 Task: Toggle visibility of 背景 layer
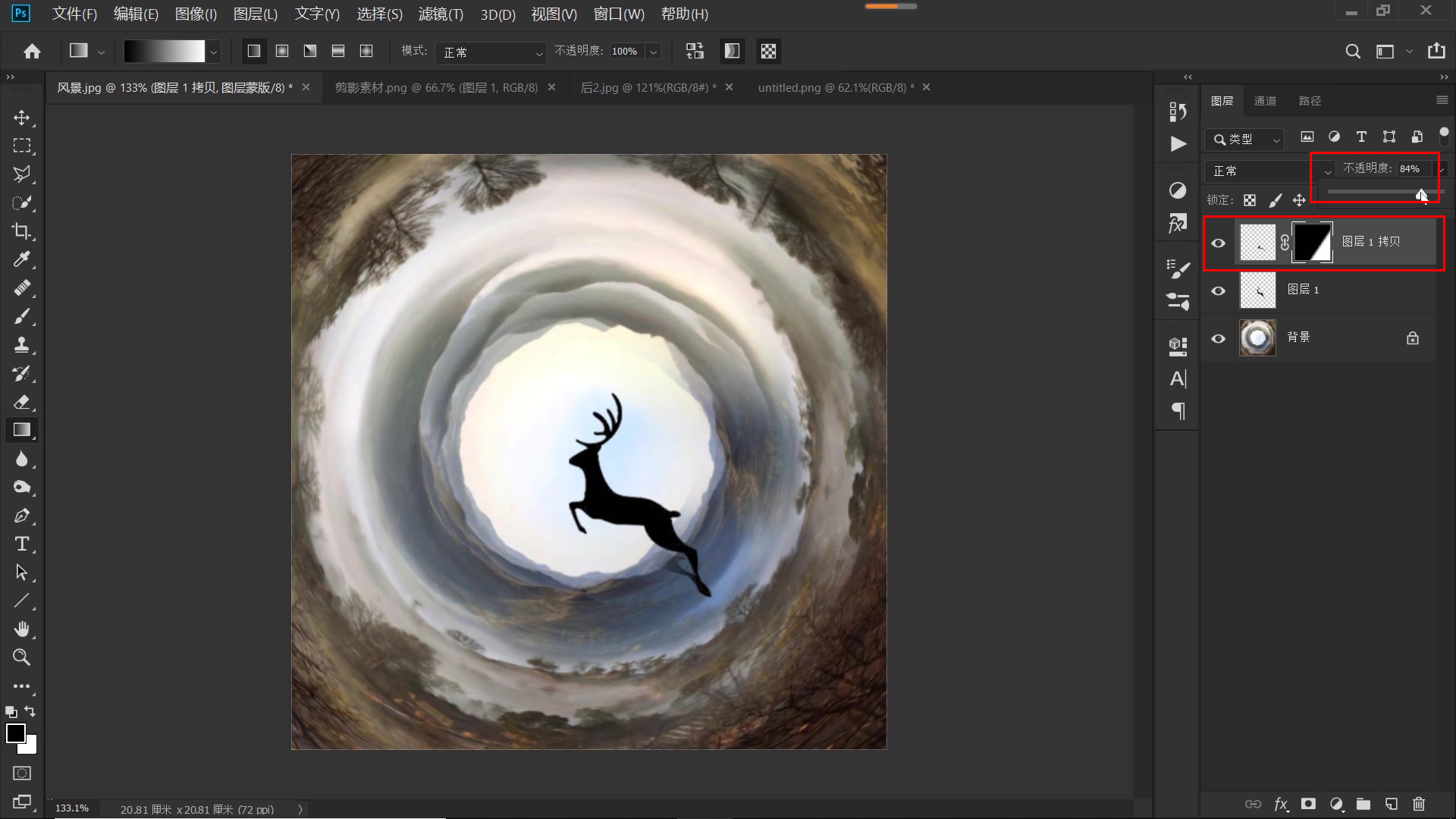(x=1219, y=339)
